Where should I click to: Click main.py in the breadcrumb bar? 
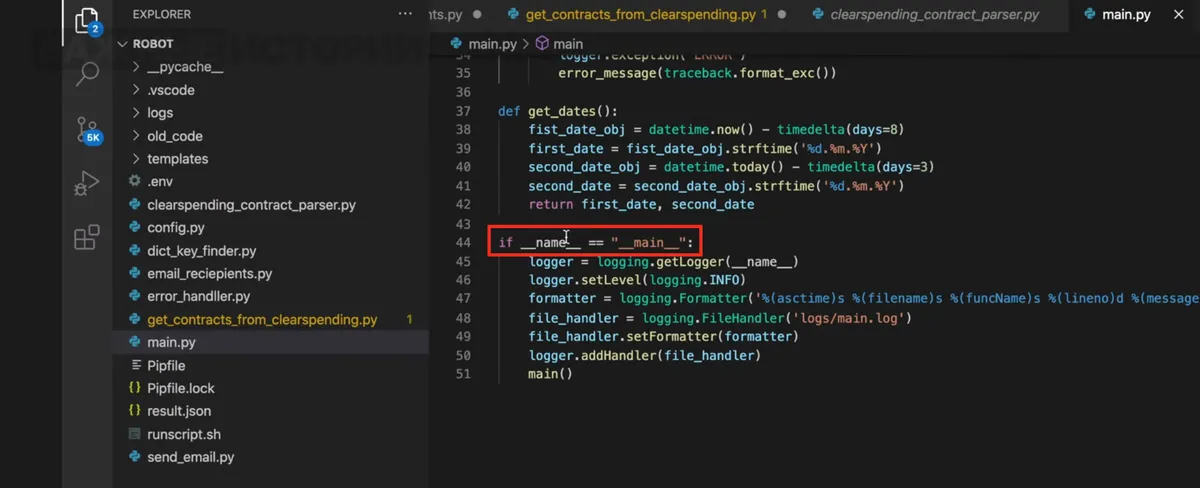pos(493,44)
